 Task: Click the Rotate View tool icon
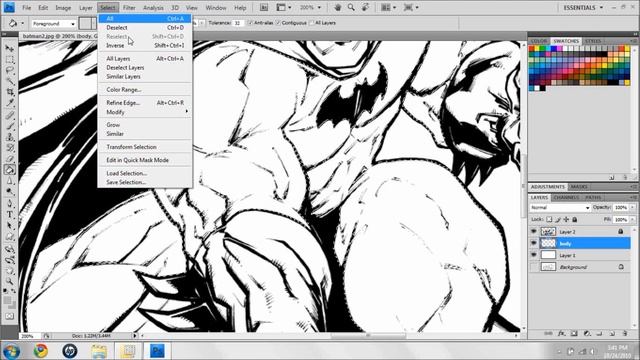click(x=365, y=7)
